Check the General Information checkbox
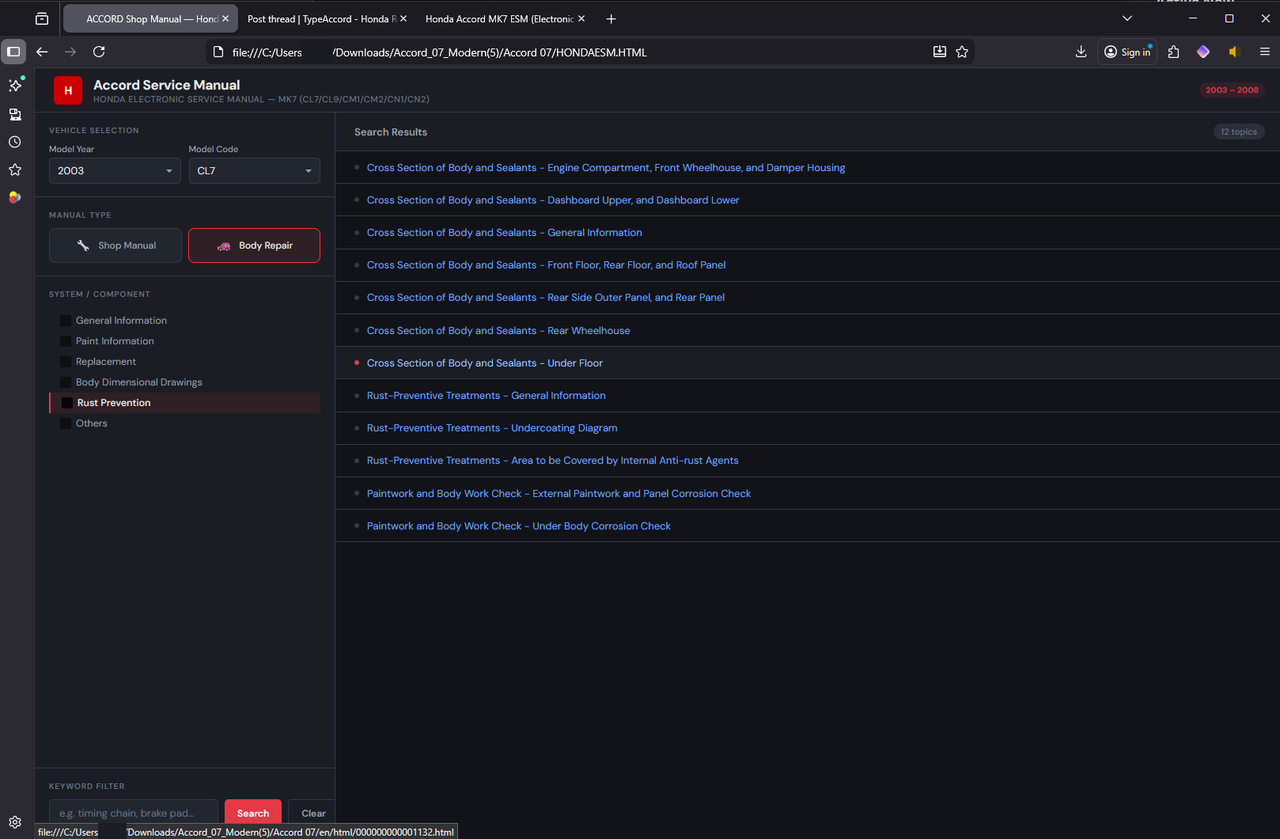Viewport: 1280px width, 839px height. (x=65, y=321)
